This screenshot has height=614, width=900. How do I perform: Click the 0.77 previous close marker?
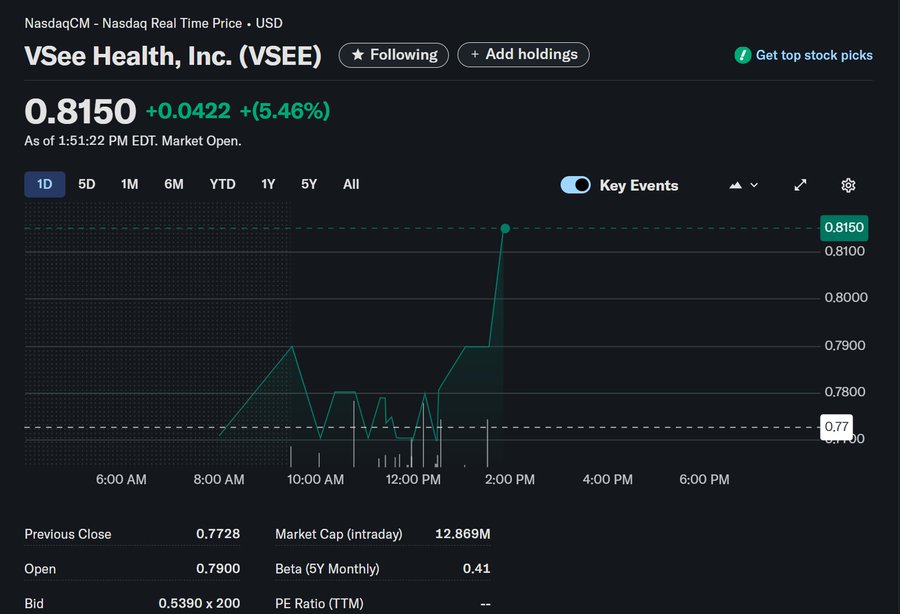(x=836, y=426)
